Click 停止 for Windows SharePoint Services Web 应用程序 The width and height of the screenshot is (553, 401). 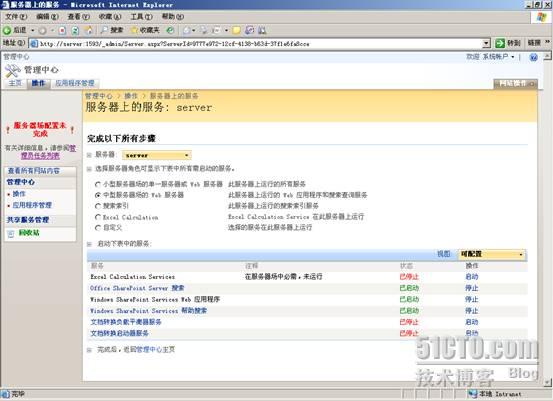472,299
